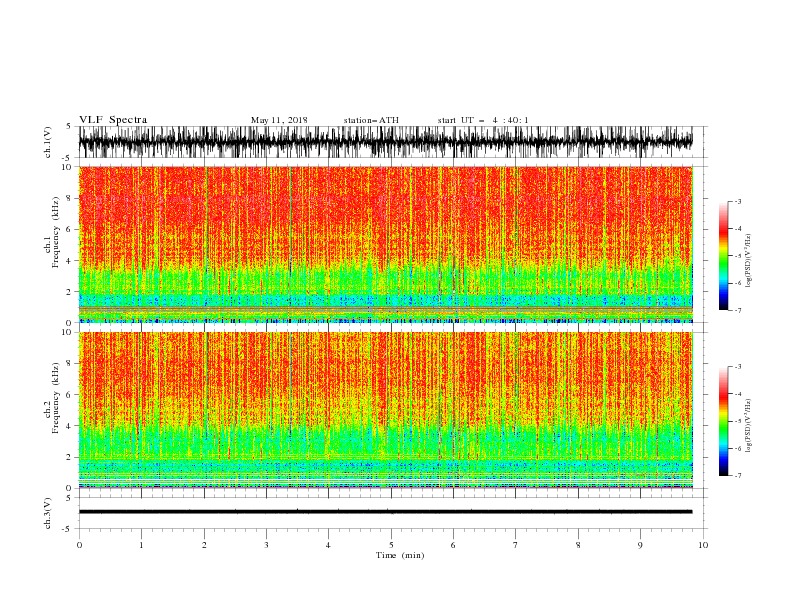This screenshot has height=612, width=792.
Task: Click time axis tick label "2"
Action: click(x=204, y=545)
